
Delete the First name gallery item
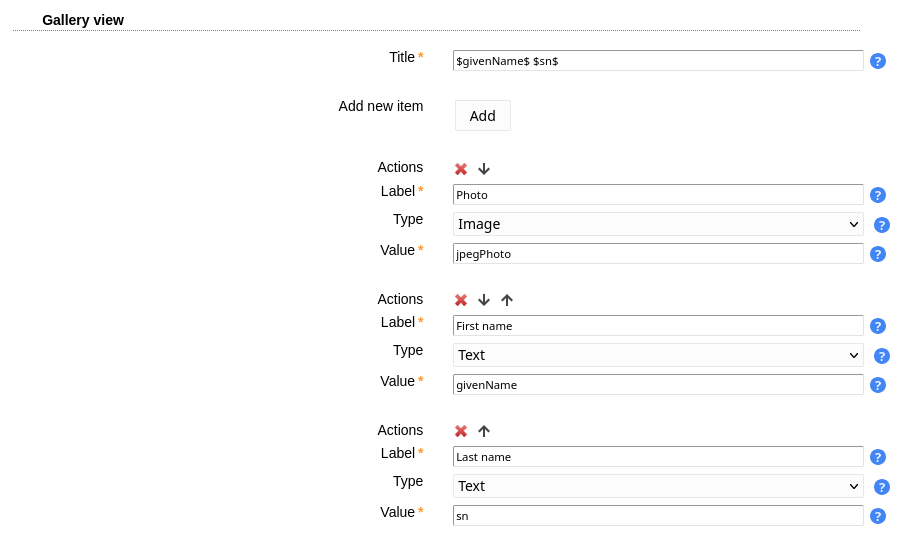(x=461, y=300)
